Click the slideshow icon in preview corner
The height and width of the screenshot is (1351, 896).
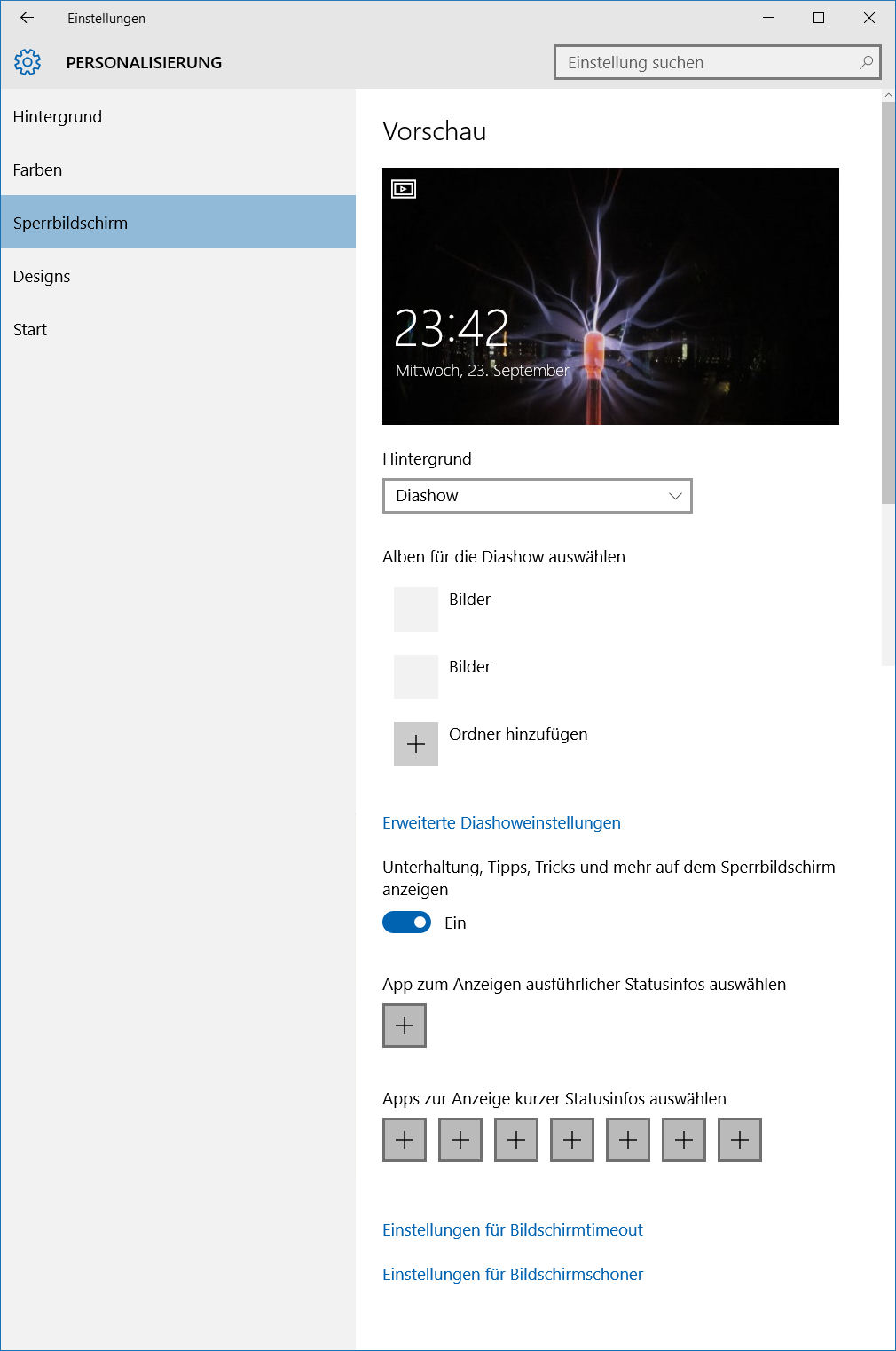point(404,189)
